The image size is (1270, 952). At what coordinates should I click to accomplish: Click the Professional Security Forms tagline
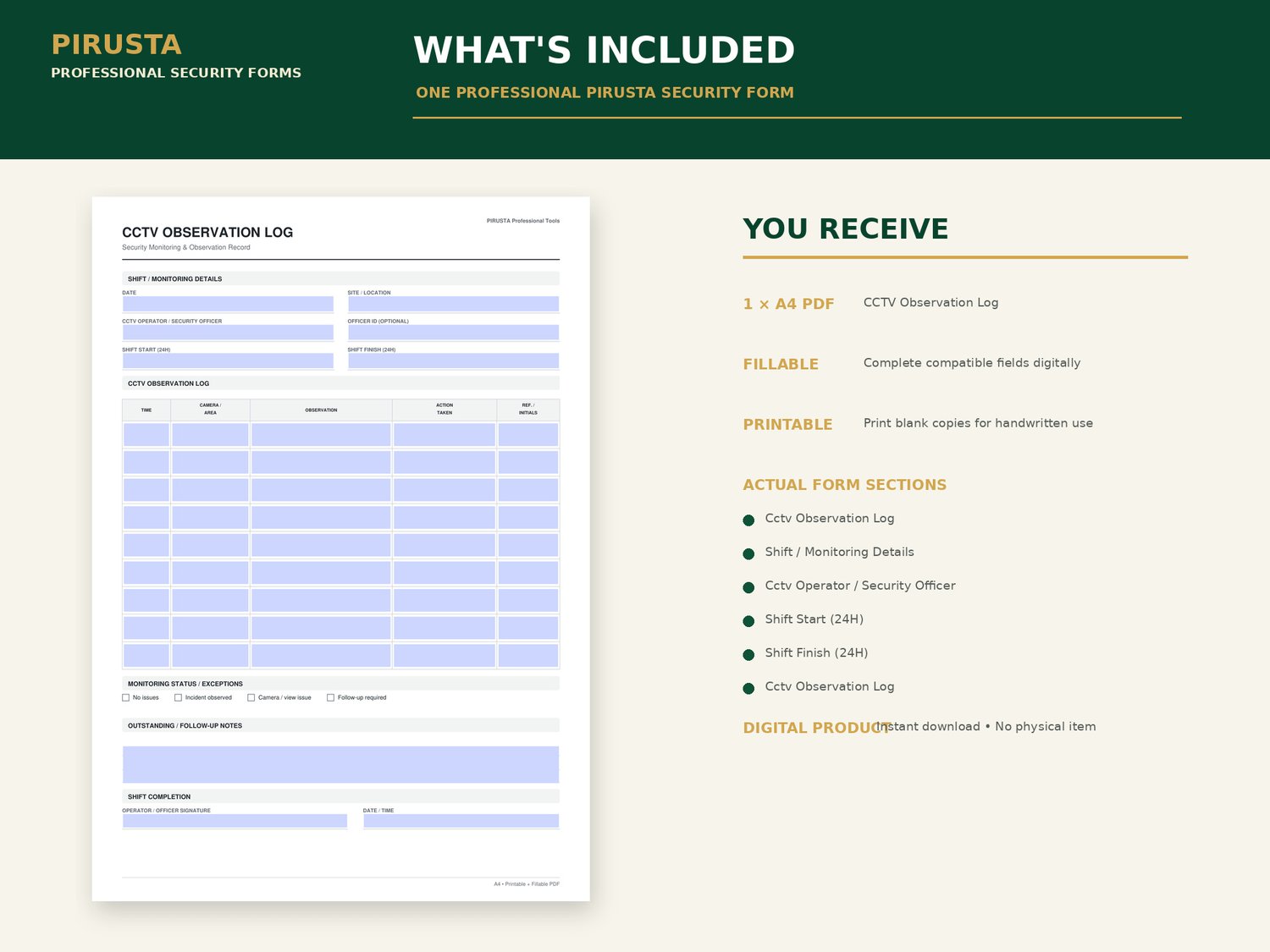click(176, 73)
